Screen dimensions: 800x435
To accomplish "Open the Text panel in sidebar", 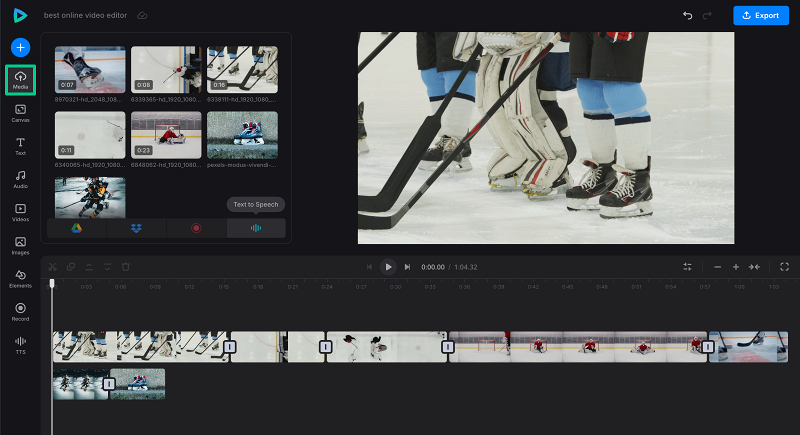I will pos(20,146).
